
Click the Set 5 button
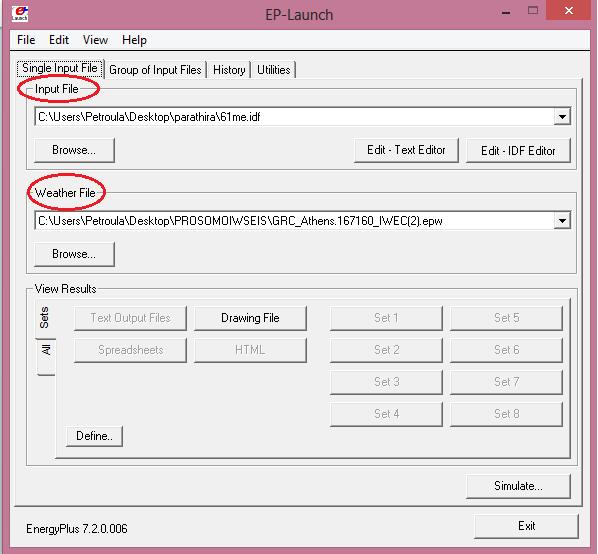pyautogui.click(x=506, y=318)
